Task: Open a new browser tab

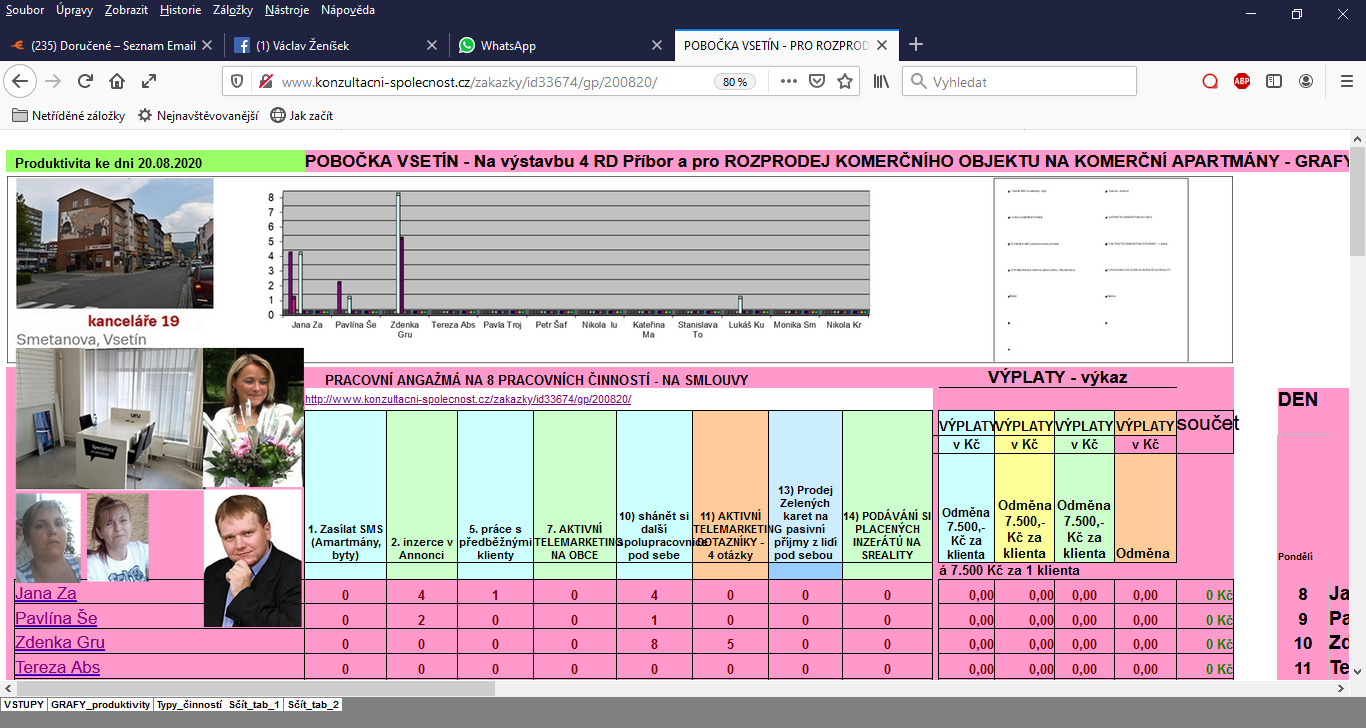Action: pyautogui.click(x=916, y=45)
